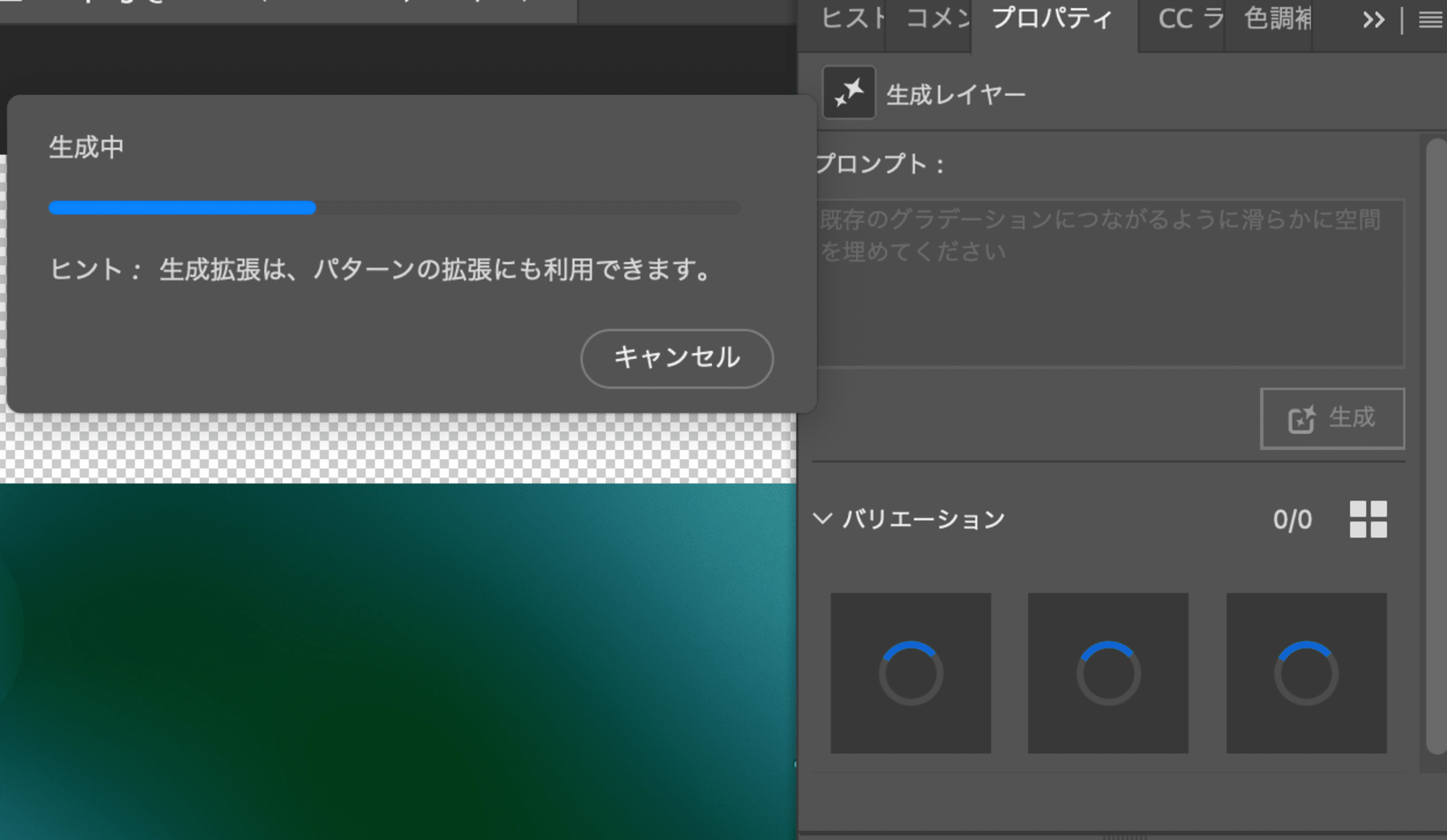Expand hidden panel tabs with double chevron
This screenshot has width=1447, height=840.
(1373, 20)
